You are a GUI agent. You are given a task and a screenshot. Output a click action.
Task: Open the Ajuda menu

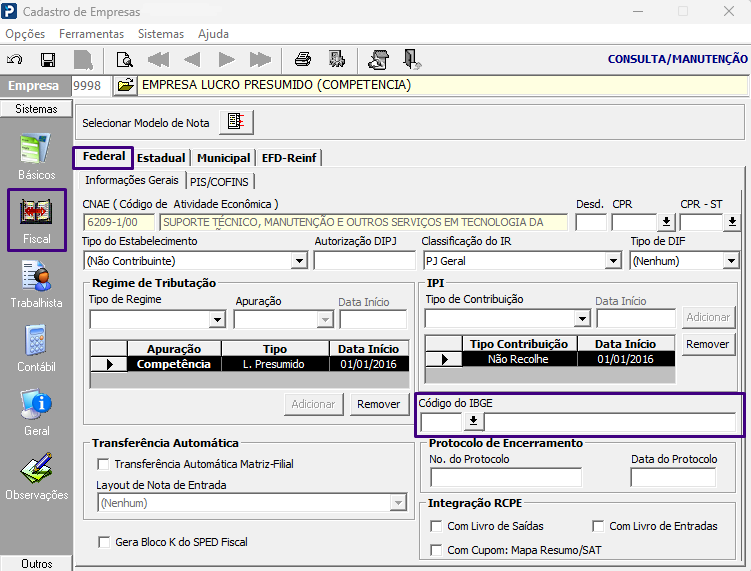(x=214, y=34)
